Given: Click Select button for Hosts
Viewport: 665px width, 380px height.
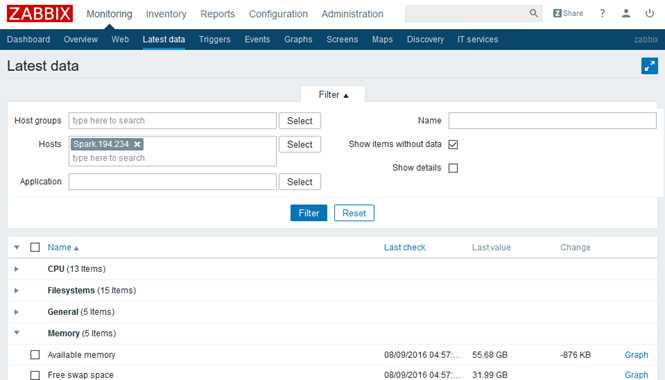Looking at the screenshot, I should tap(300, 145).
